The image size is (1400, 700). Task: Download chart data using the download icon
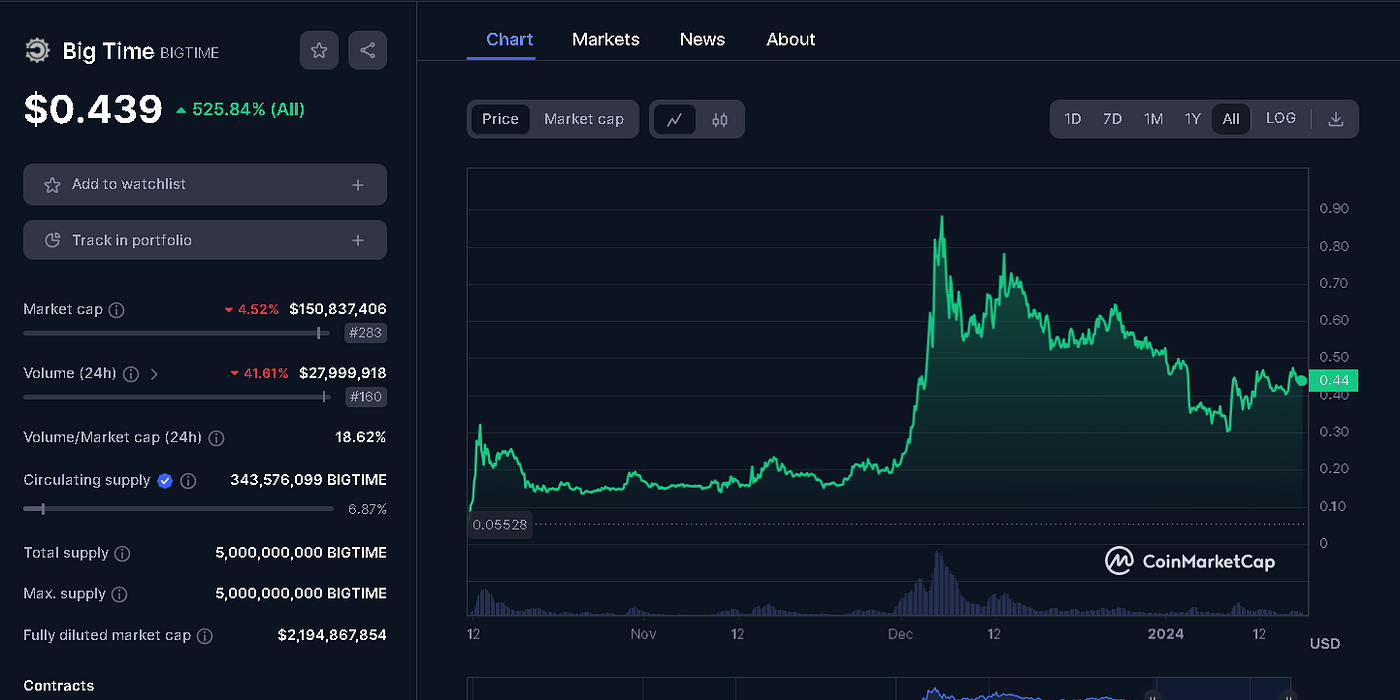click(x=1335, y=119)
